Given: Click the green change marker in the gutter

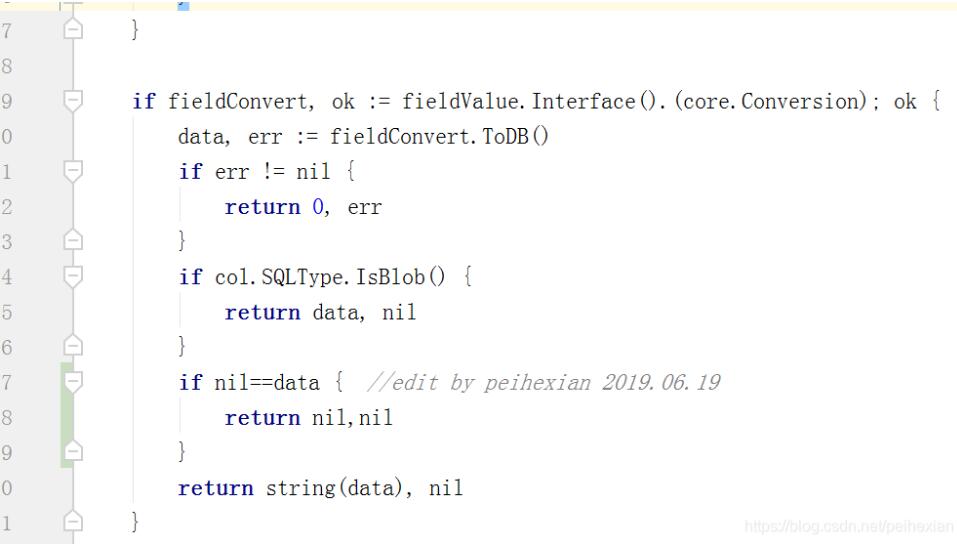Looking at the screenshot, I should (66, 417).
